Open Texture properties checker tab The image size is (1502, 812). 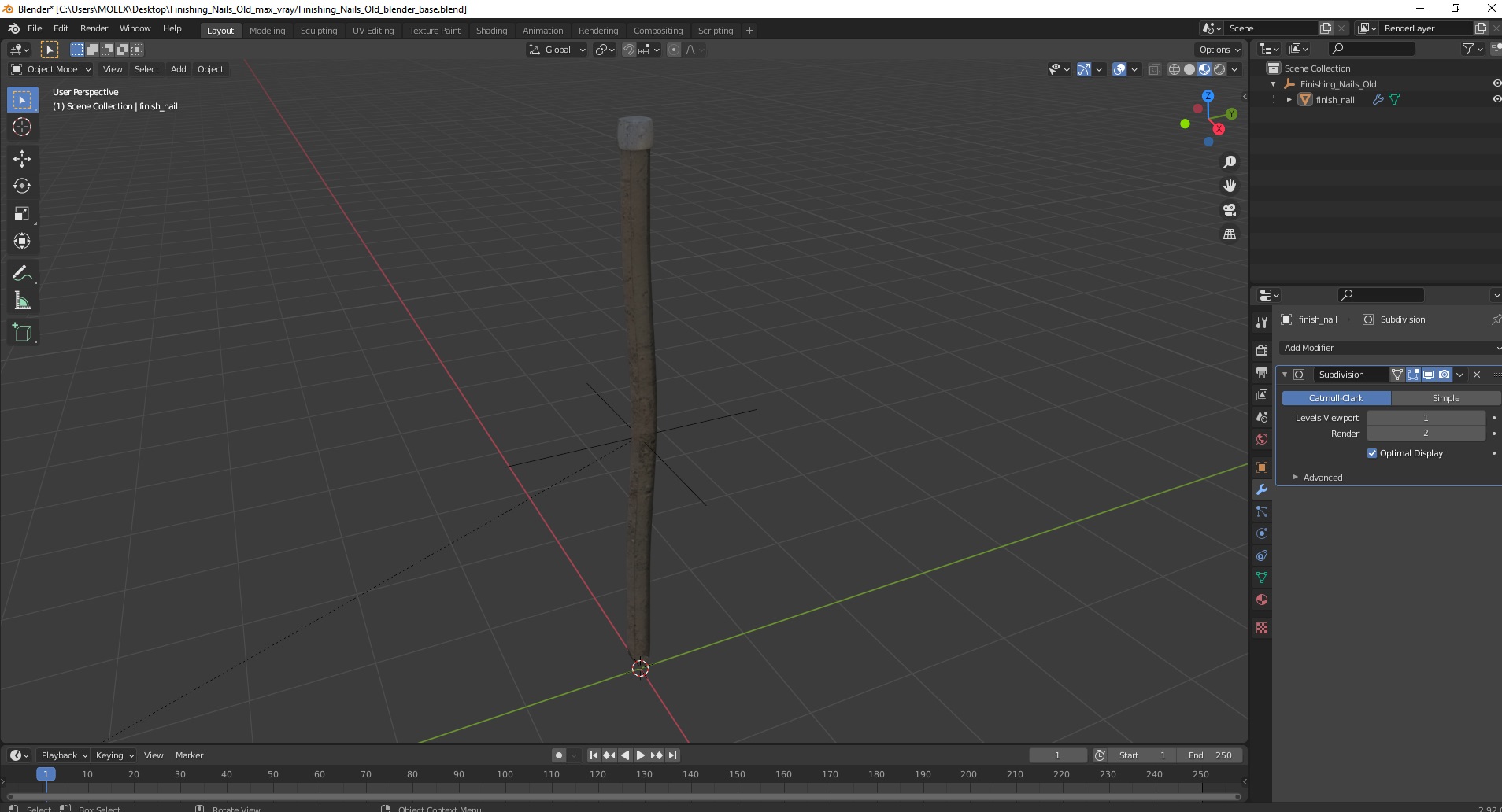point(1262,628)
